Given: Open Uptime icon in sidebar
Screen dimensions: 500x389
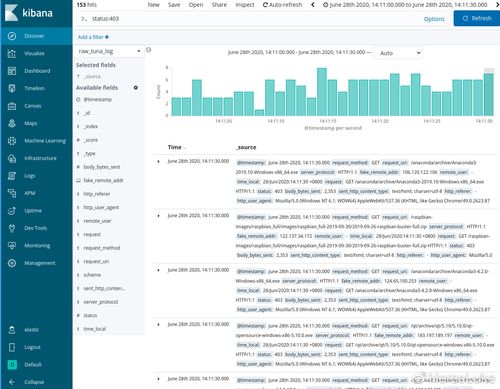Looking at the screenshot, I should click(12, 211).
